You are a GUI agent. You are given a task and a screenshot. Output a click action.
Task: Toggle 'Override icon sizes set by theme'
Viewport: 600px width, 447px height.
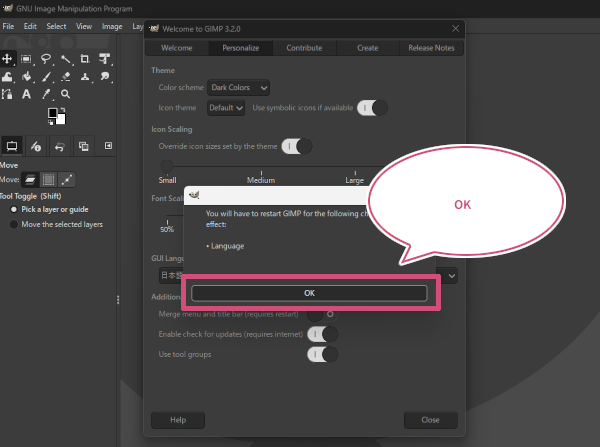tap(297, 146)
